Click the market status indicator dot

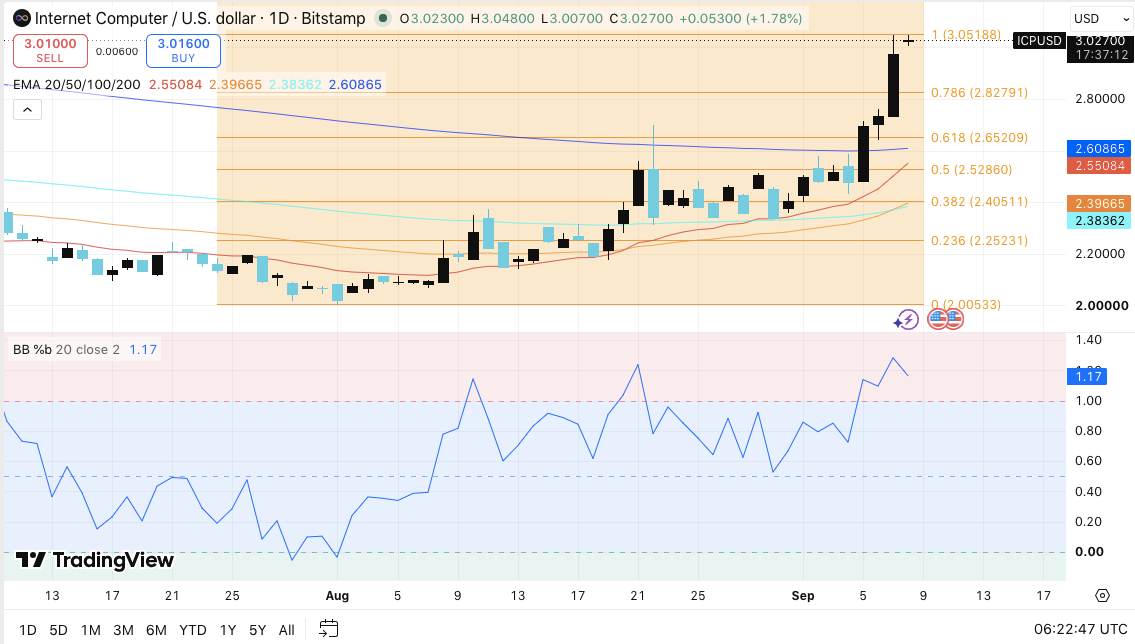coord(383,18)
